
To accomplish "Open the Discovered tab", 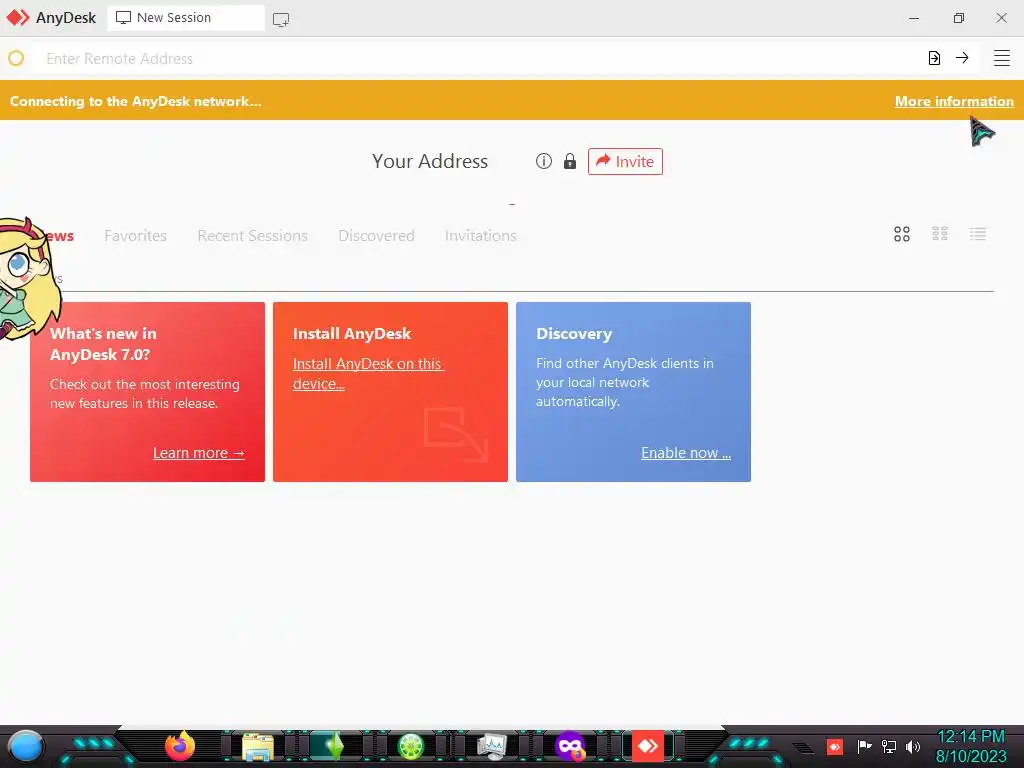I will pyautogui.click(x=376, y=236).
